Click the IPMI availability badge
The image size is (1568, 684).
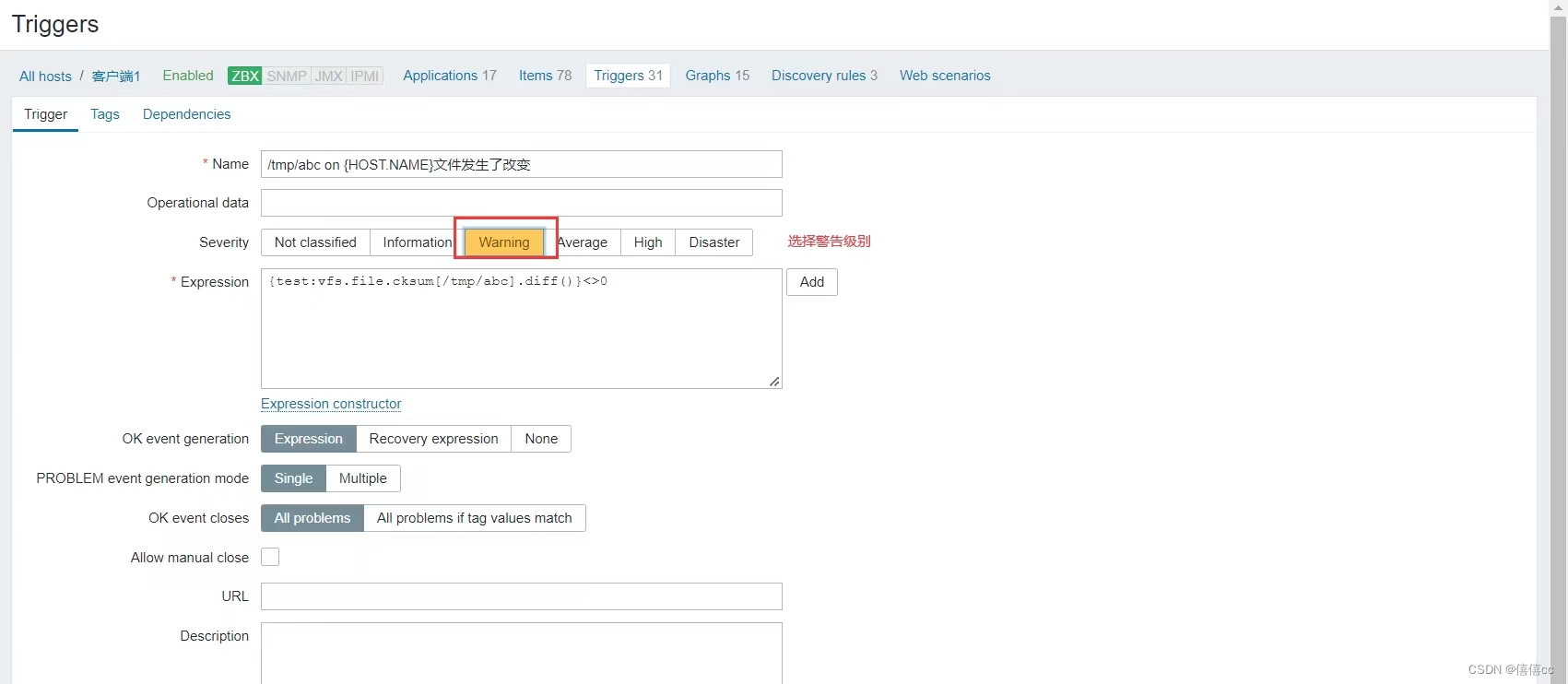(365, 76)
